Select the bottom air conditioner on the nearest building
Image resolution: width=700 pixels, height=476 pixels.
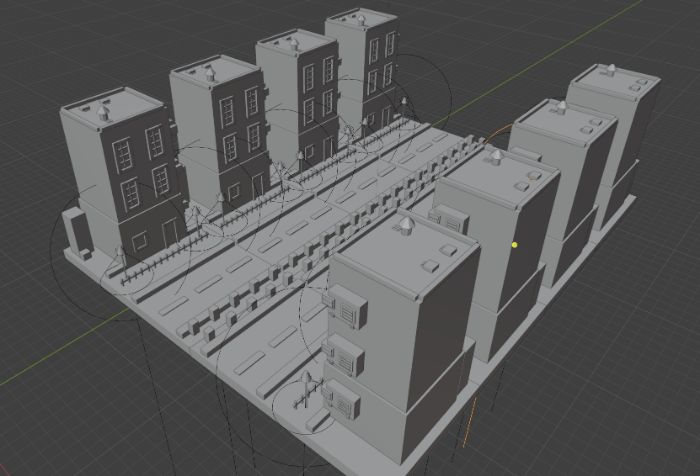(x=341, y=401)
